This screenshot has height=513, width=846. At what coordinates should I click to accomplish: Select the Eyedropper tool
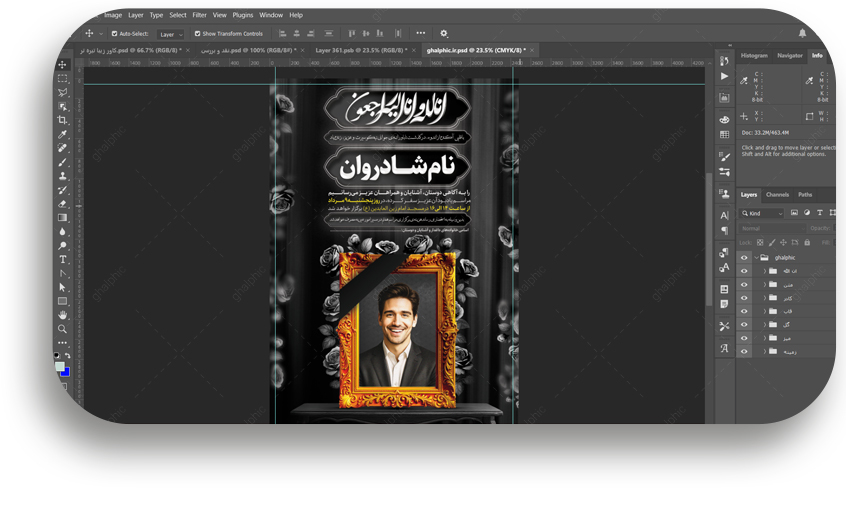pos(63,134)
